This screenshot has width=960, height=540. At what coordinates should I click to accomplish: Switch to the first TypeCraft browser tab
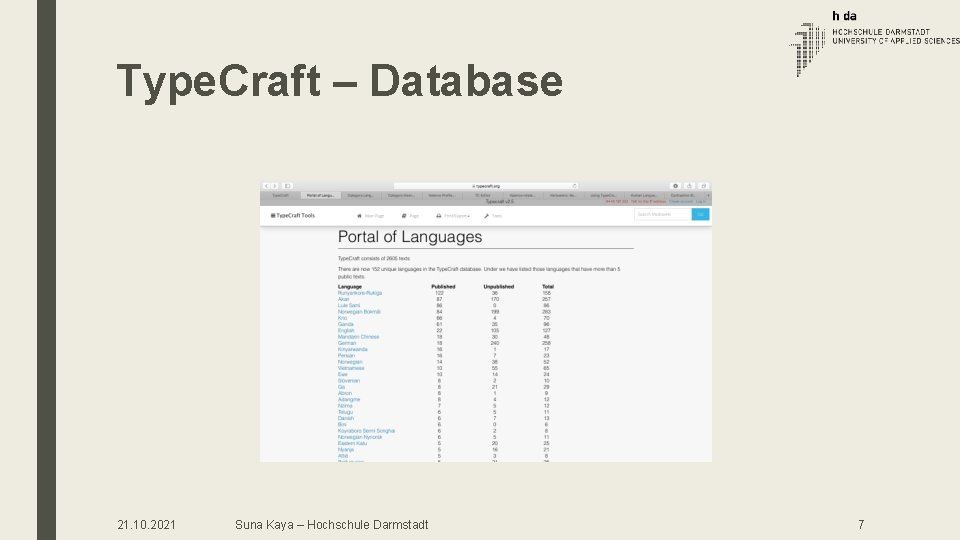(x=280, y=195)
